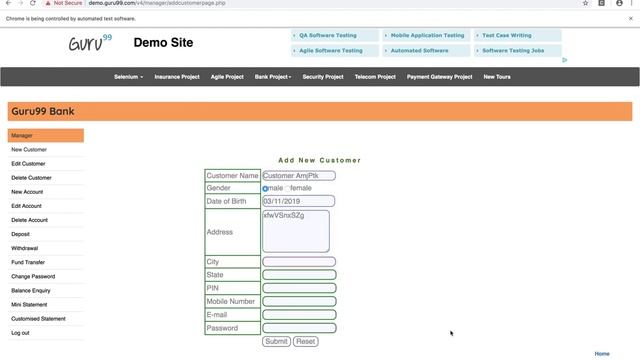Click the Demo Site title text
The width and height of the screenshot is (640, 360).
163,42
